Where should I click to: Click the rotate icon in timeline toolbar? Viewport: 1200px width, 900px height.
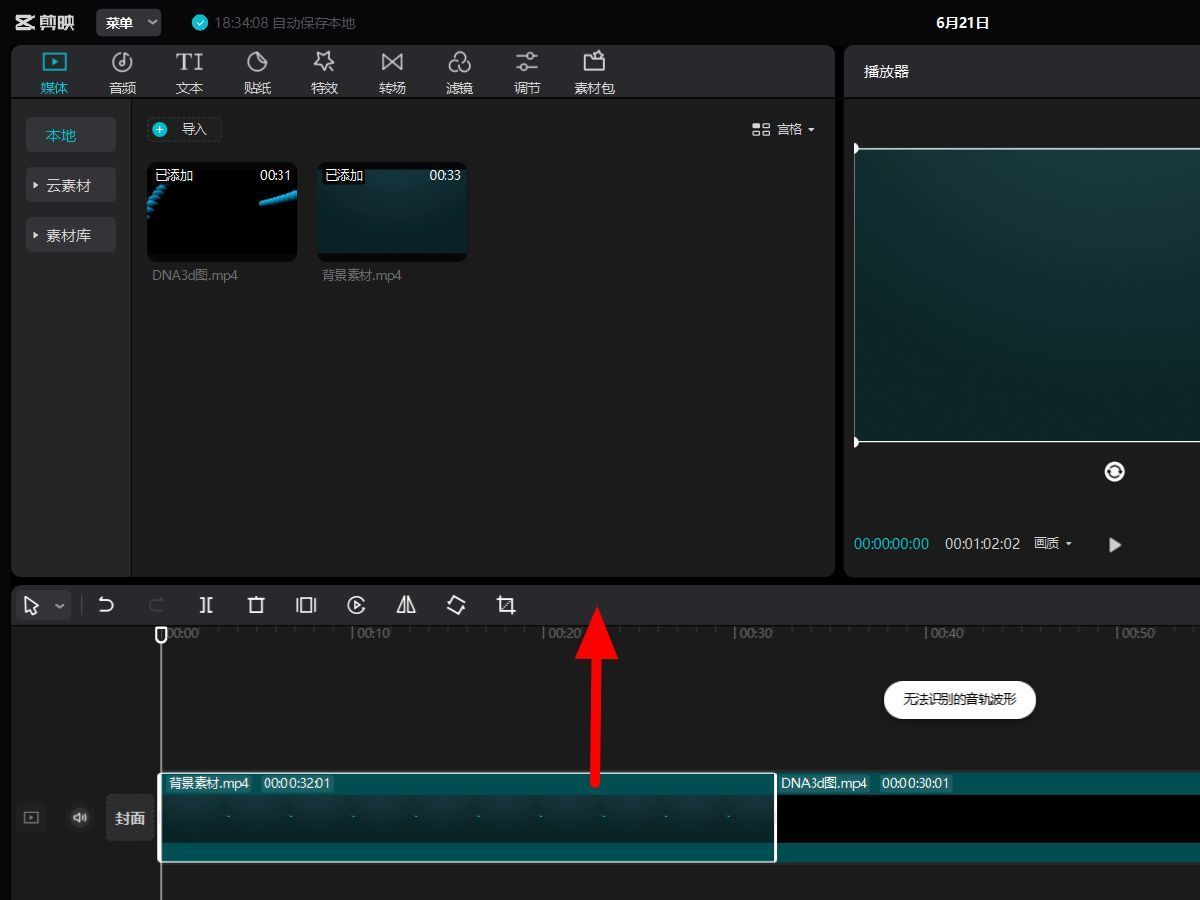(456, 605)
